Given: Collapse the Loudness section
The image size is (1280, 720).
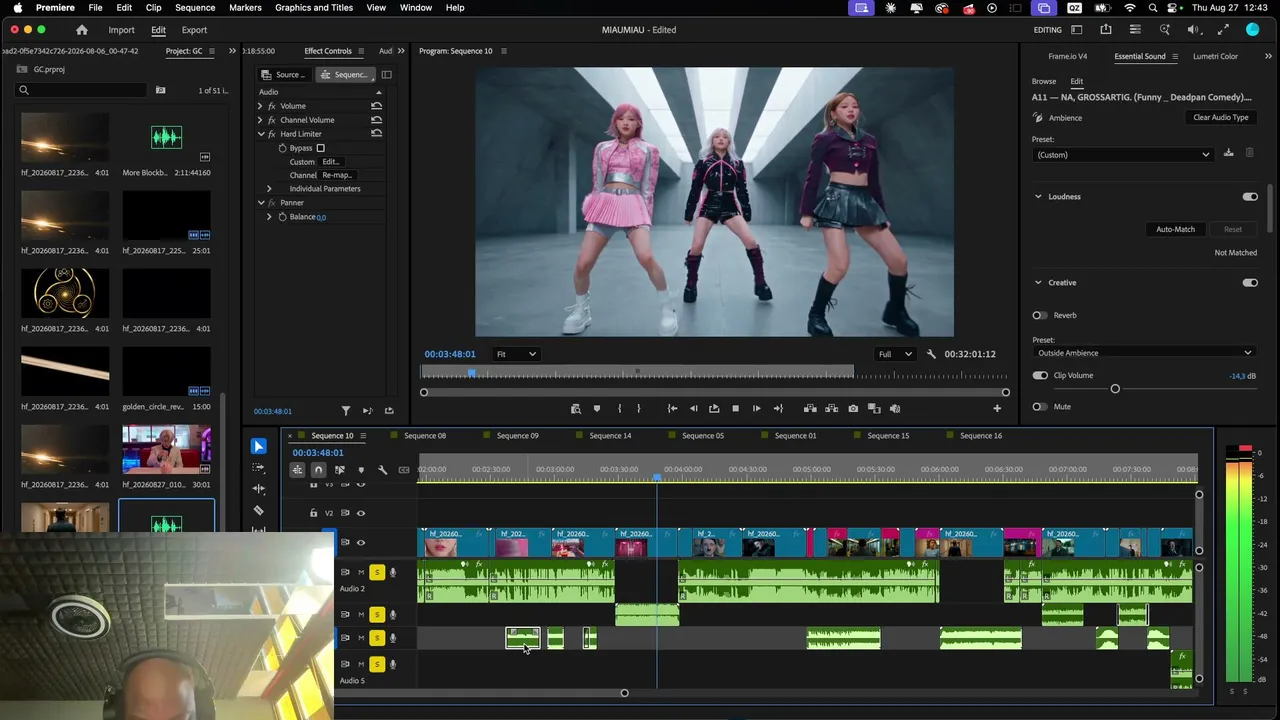Looking at the screenshot, I should (1038, 197).
